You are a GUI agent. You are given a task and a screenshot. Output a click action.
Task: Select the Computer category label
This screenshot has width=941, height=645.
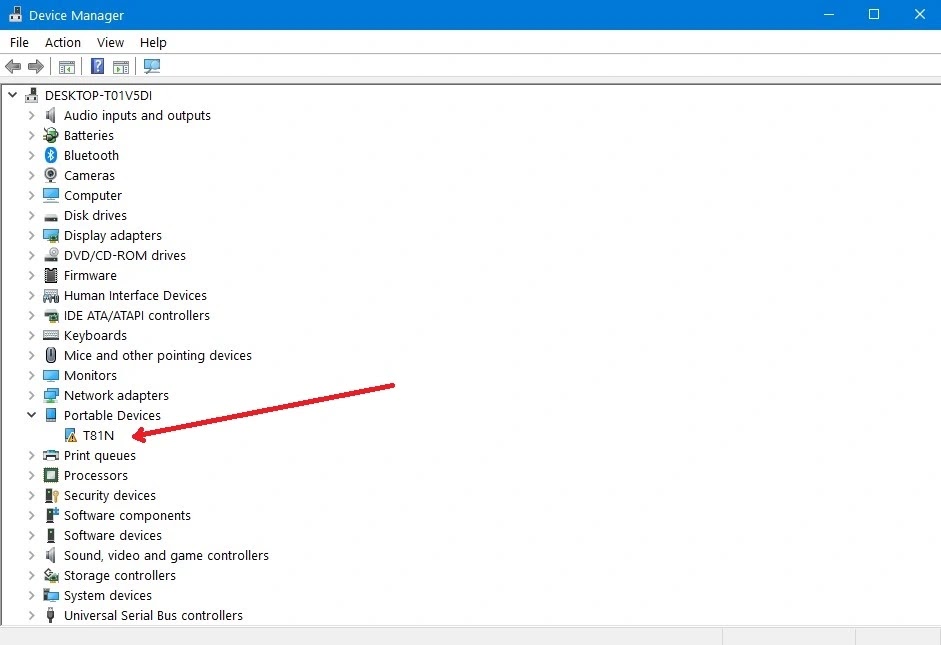(x=93, y=196)
